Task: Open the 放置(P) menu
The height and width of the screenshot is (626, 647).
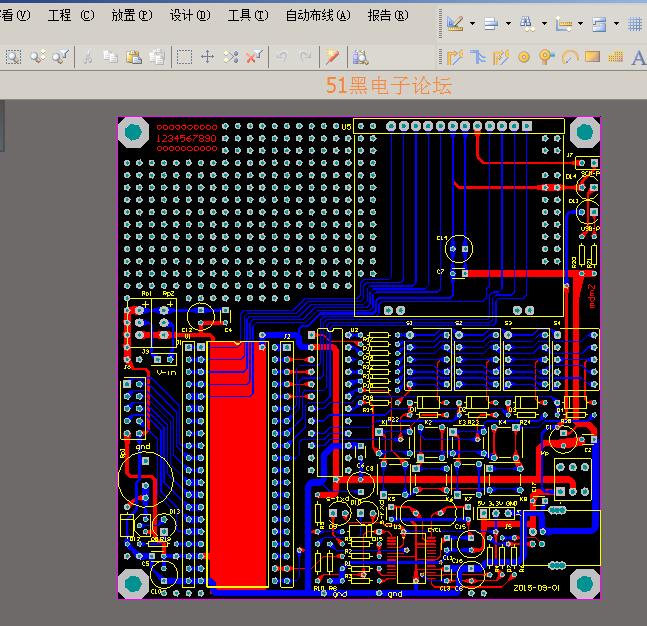Action: tap(131, 16)
